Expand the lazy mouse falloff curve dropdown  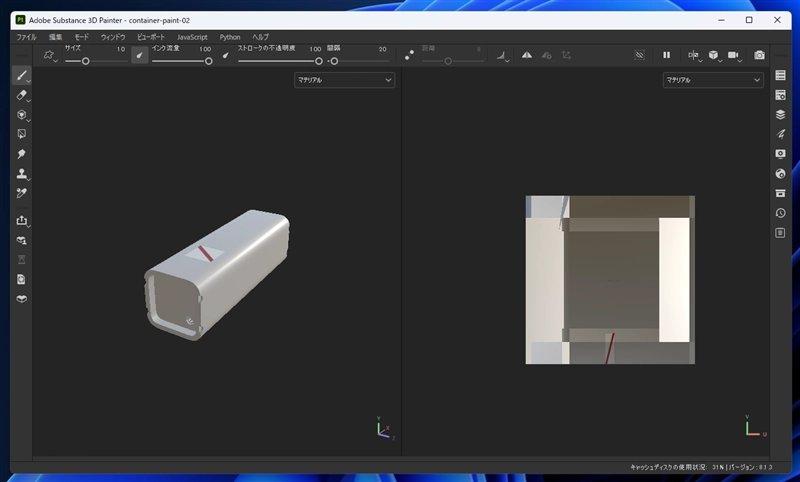503,55
